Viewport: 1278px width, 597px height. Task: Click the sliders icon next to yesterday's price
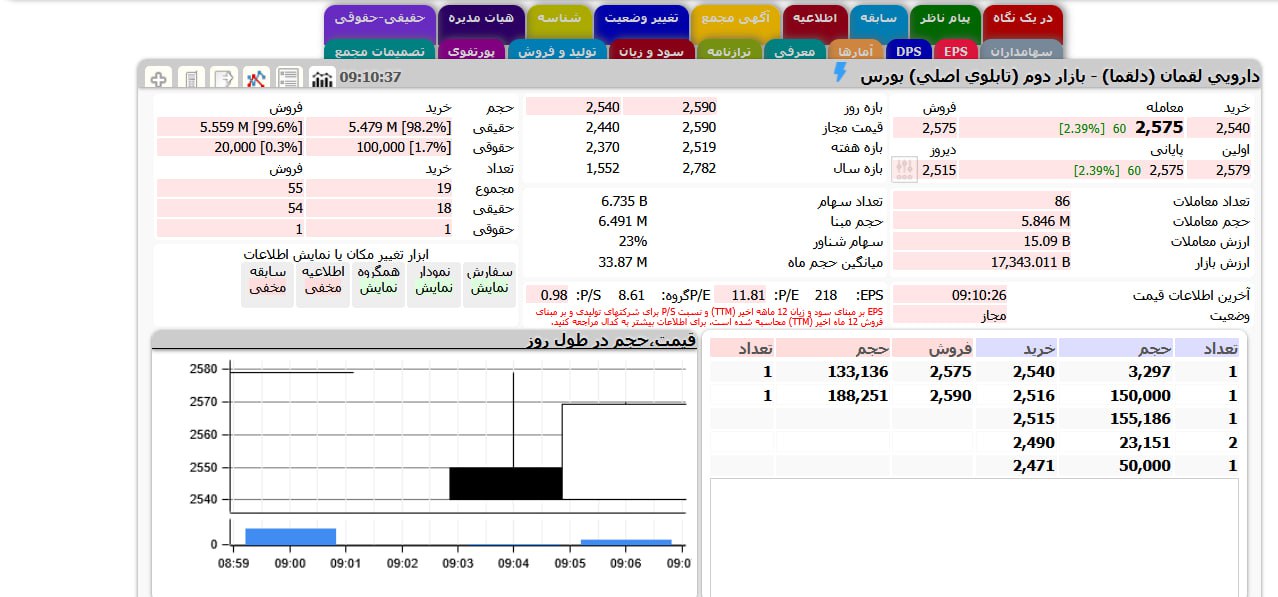tap(904, 170)
